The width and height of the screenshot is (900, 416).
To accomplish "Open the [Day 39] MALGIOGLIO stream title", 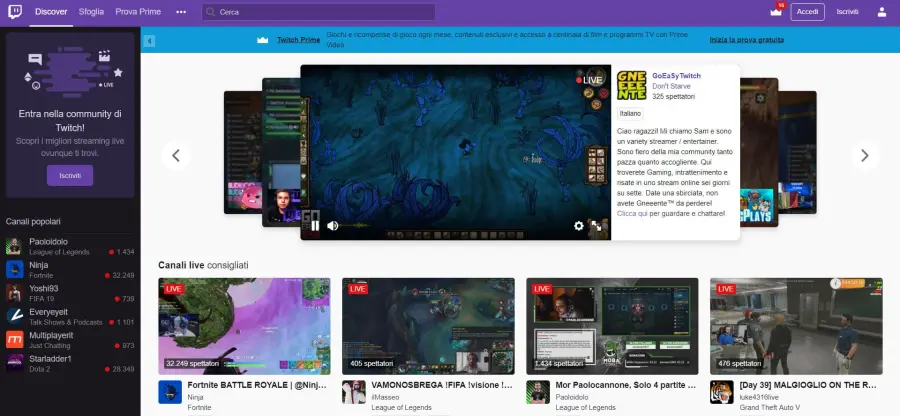I will (x=808, y=386).
